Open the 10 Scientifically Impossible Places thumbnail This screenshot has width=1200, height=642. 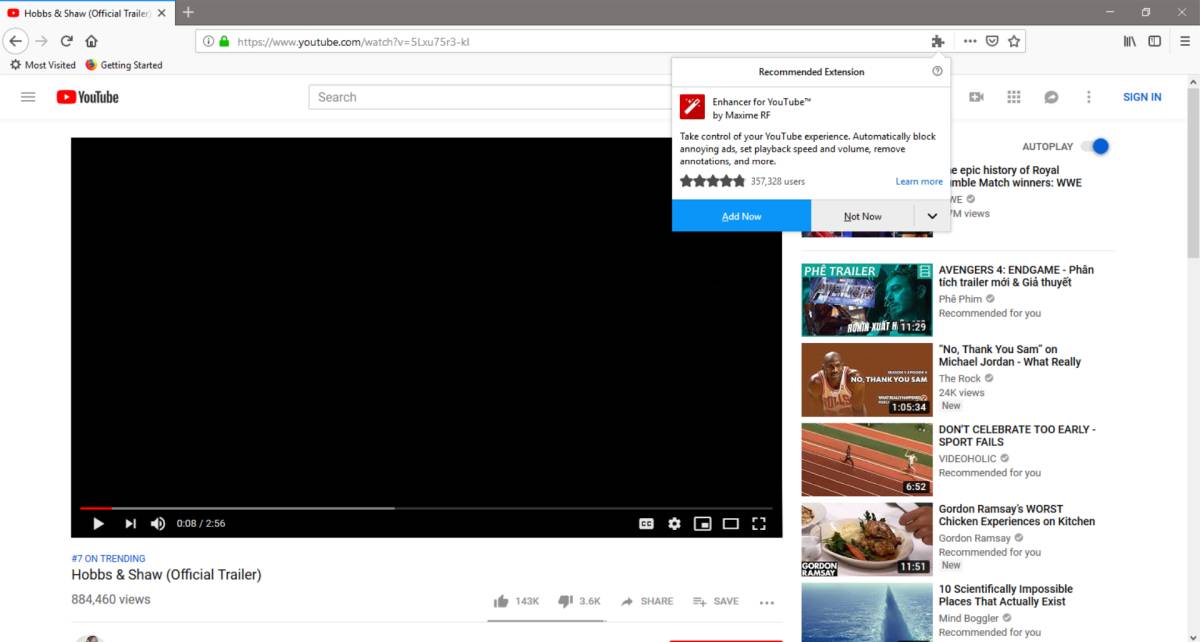(867, 612)
